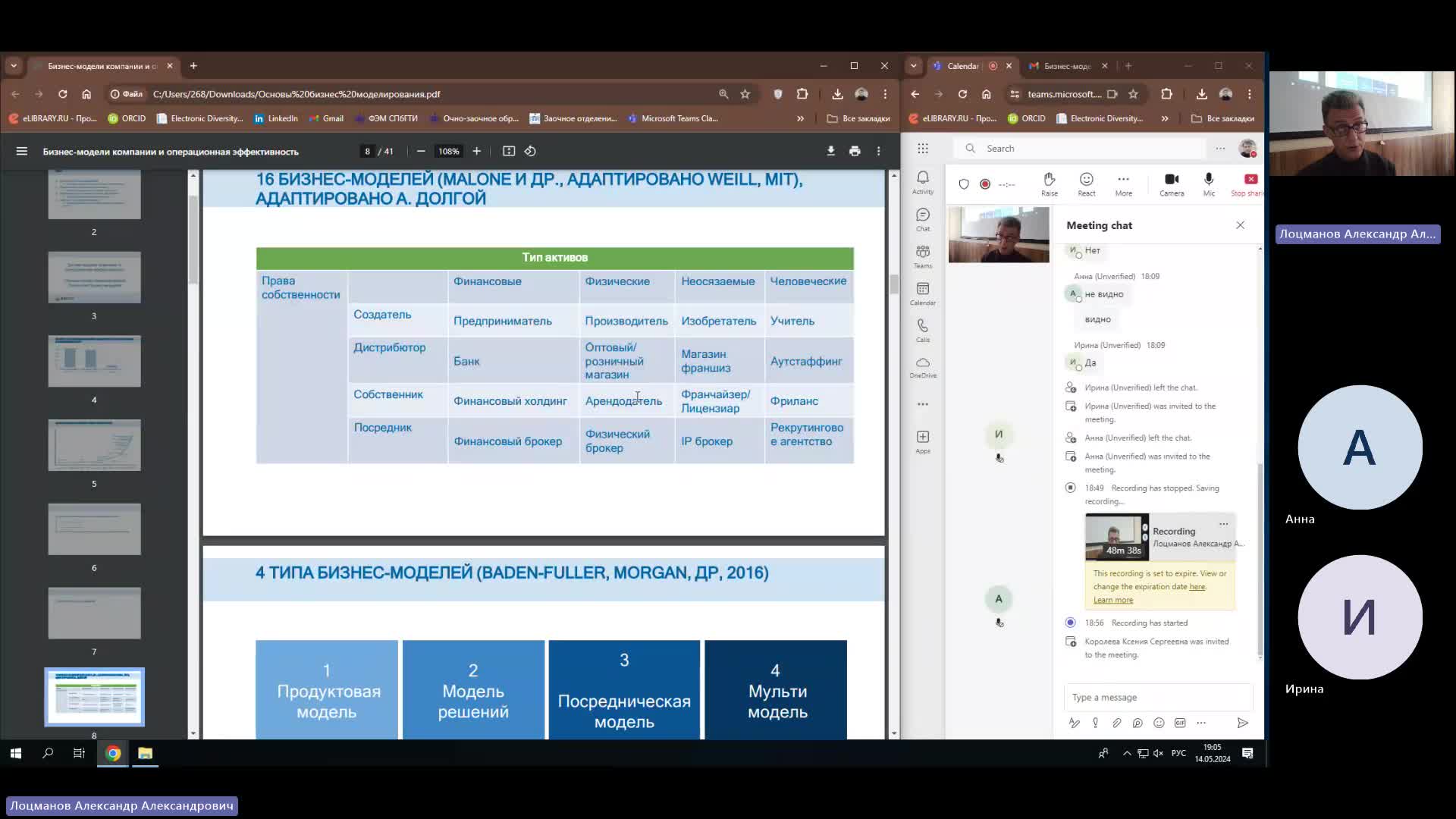Click the Type a message field

tap(1158, 698)
